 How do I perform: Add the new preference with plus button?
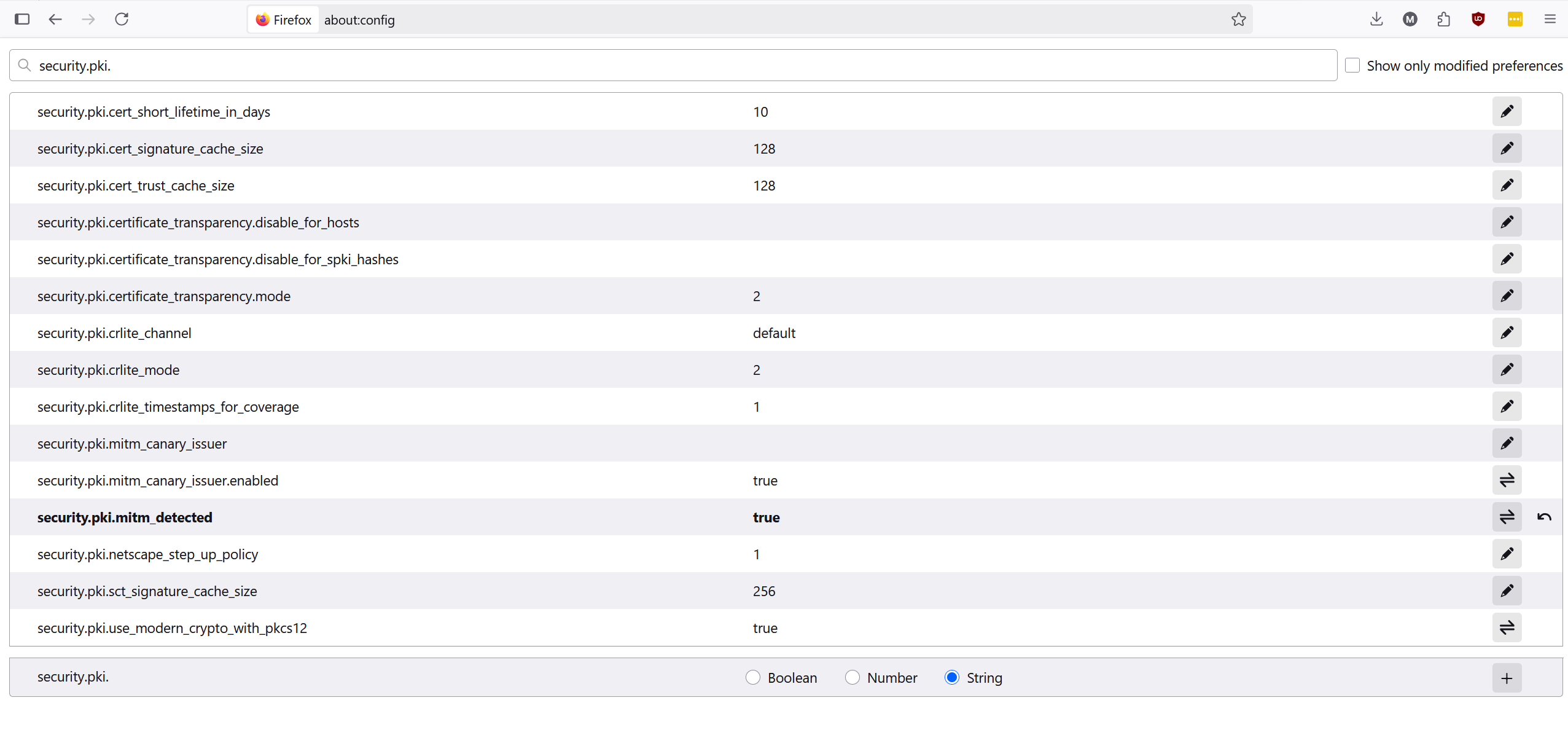[1507, 678]
